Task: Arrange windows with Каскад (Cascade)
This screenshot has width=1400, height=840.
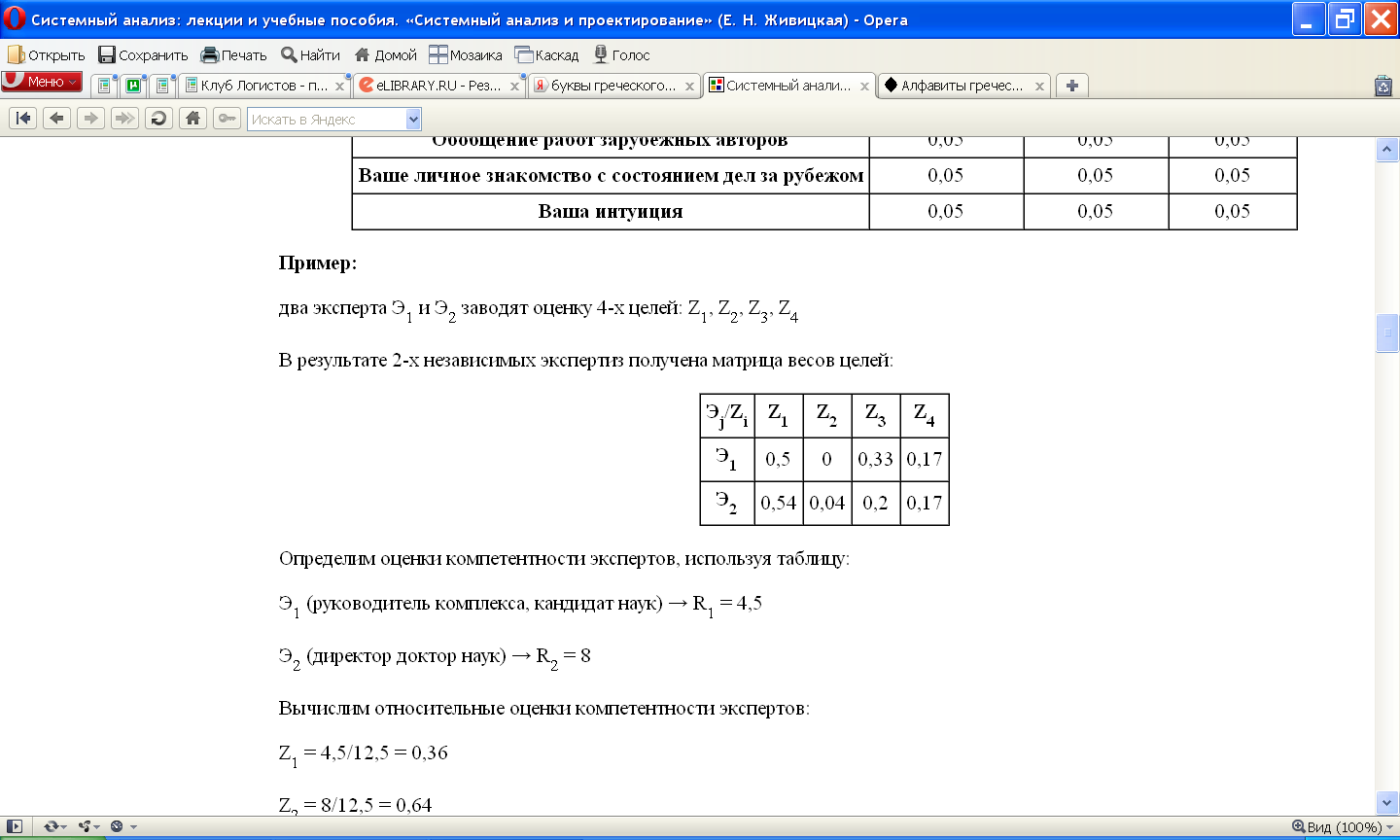Action: (546, 54)
